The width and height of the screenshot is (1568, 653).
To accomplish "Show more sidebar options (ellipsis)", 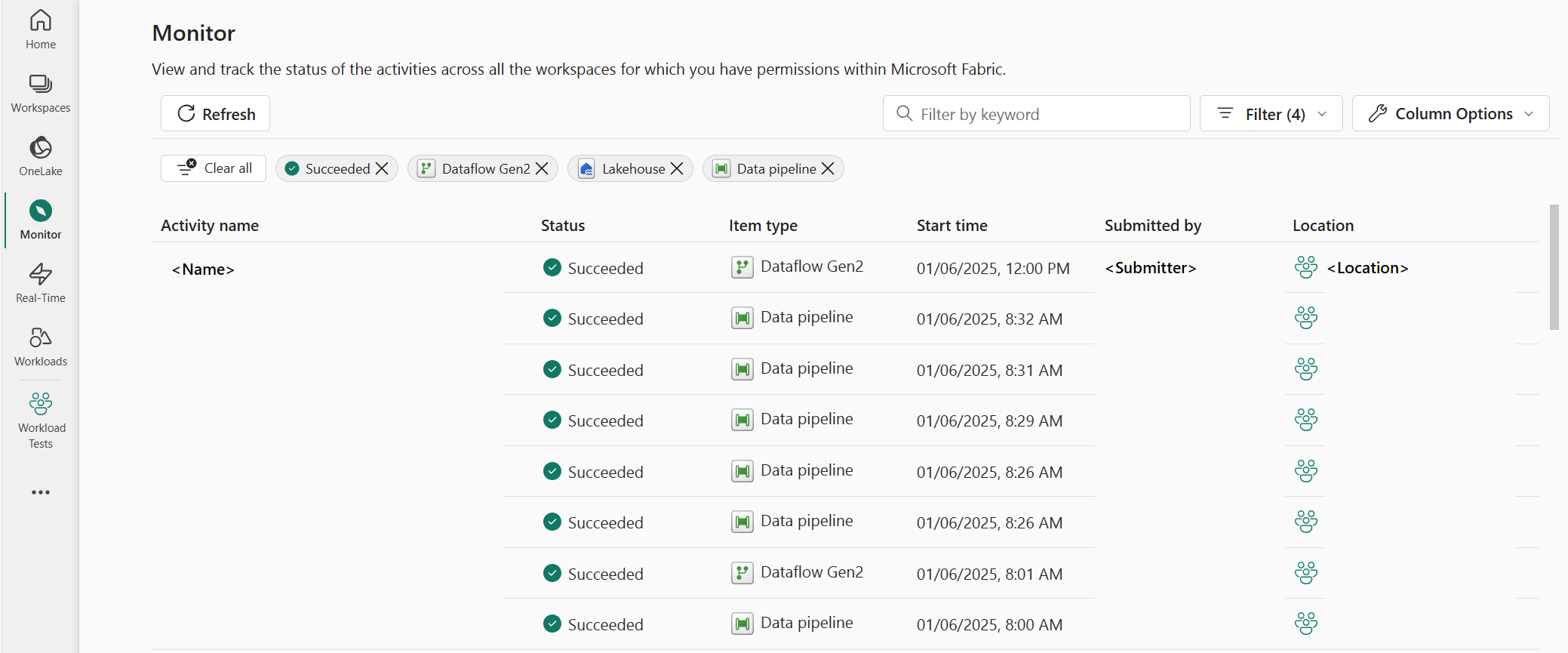I will point(41,492).
